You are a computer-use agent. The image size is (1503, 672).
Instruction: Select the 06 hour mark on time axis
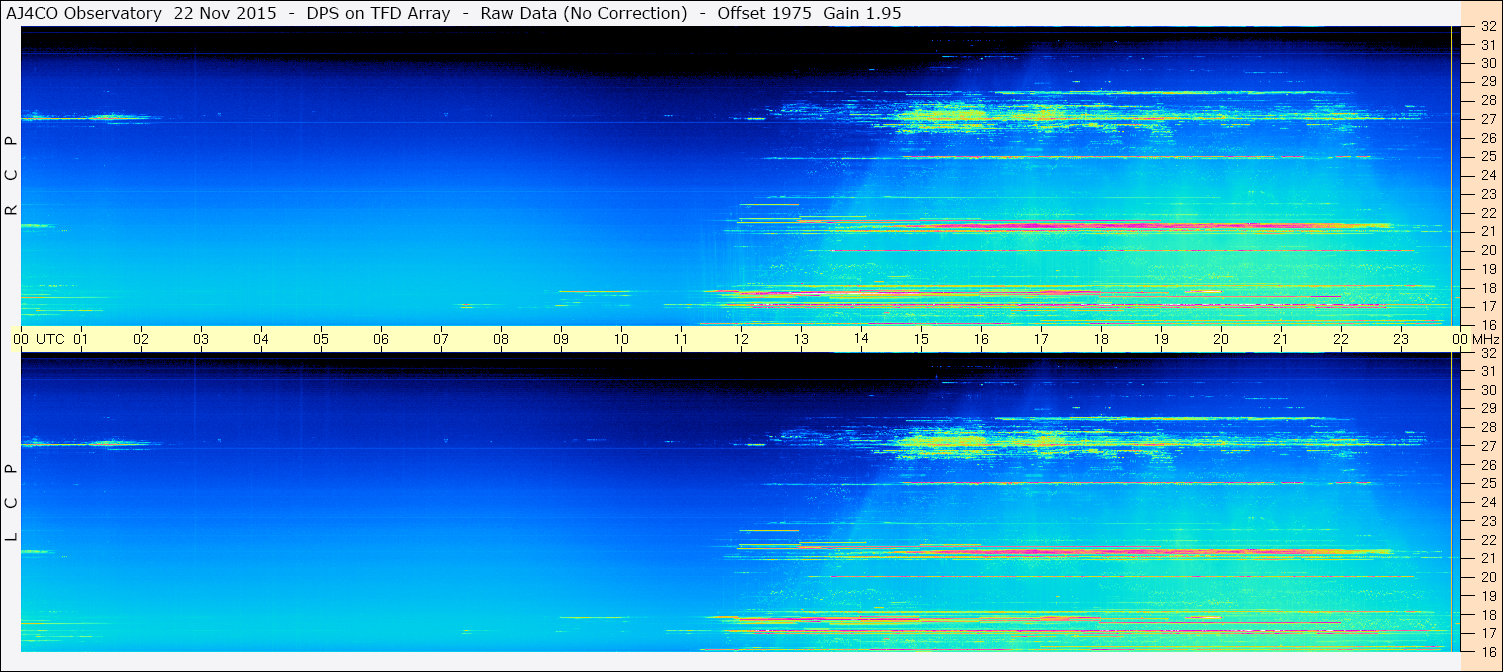pyautogui.click(x=381, y=339)
